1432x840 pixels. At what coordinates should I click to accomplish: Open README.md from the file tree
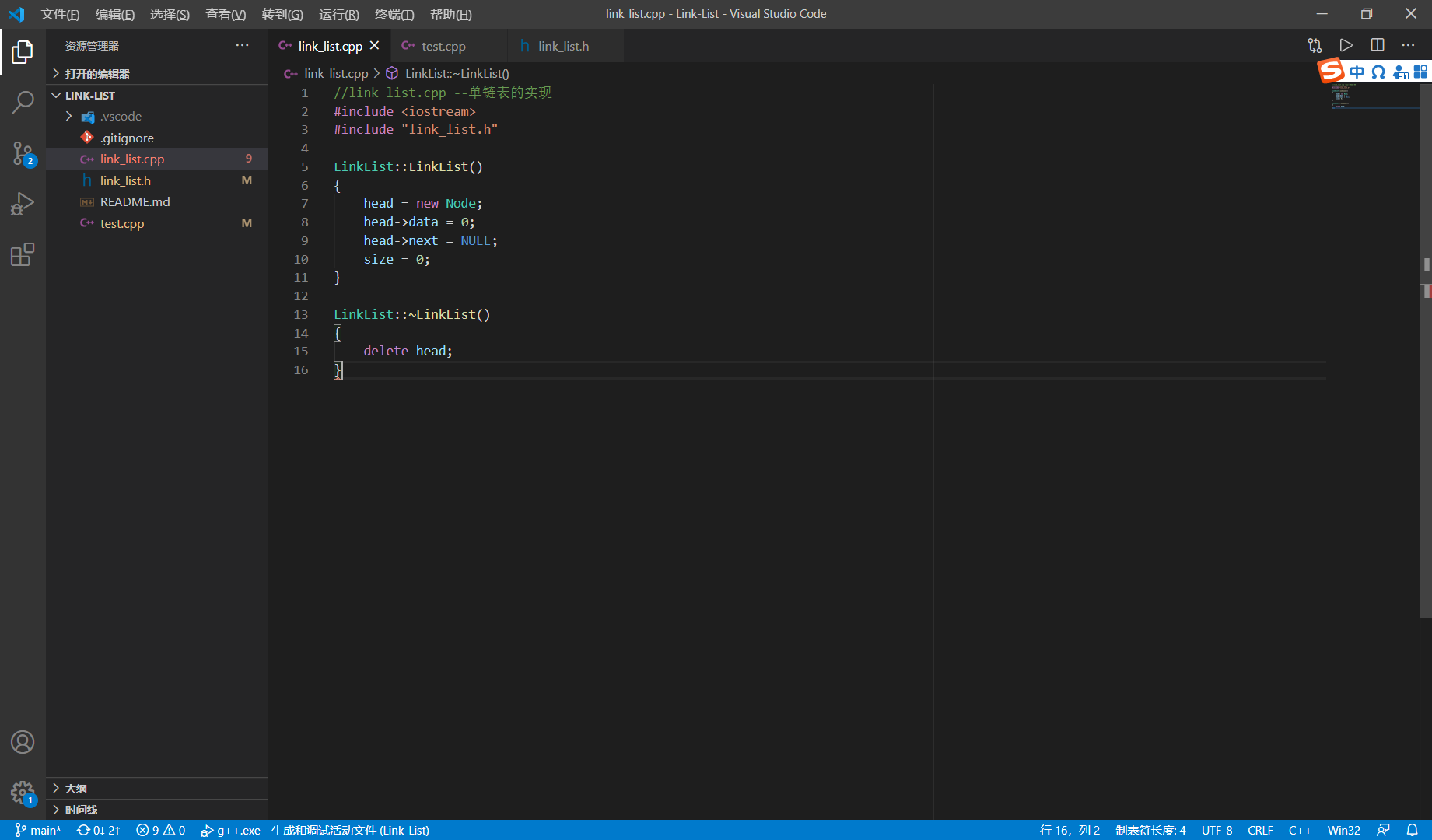pos(156,201)
